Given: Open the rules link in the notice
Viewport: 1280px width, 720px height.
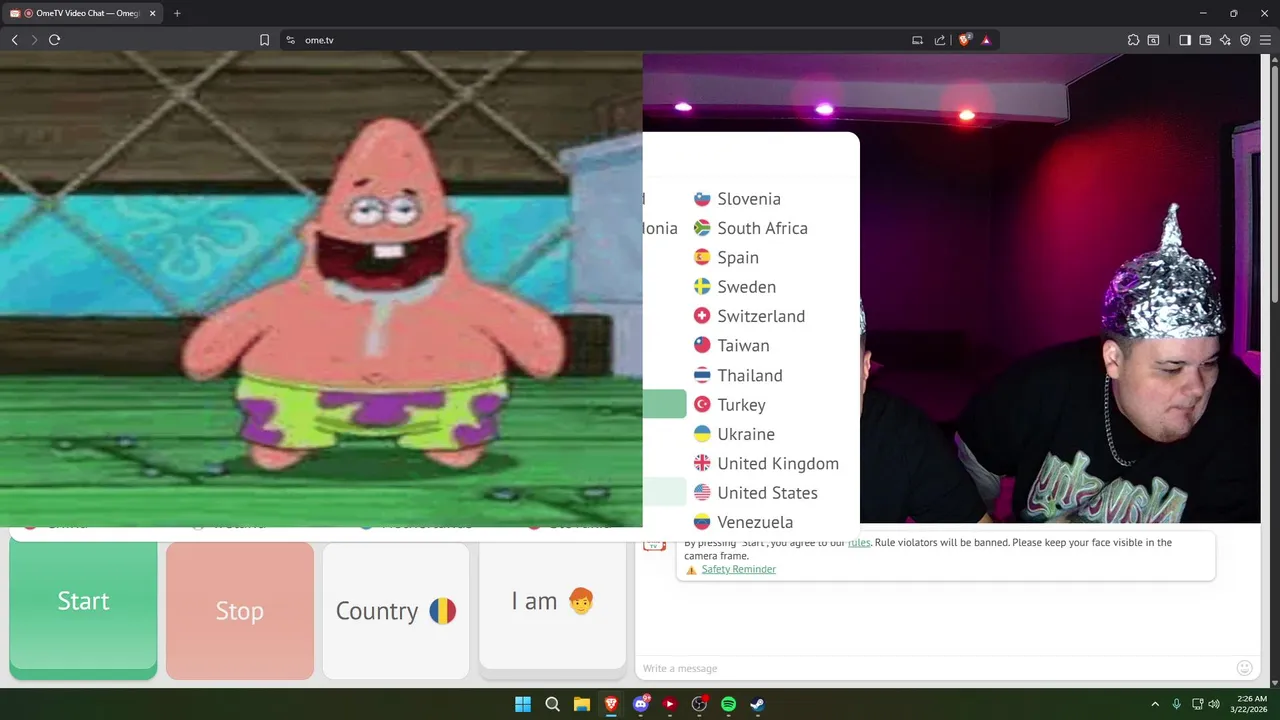Looking at the screenshot, I should (x=859, y=542).
